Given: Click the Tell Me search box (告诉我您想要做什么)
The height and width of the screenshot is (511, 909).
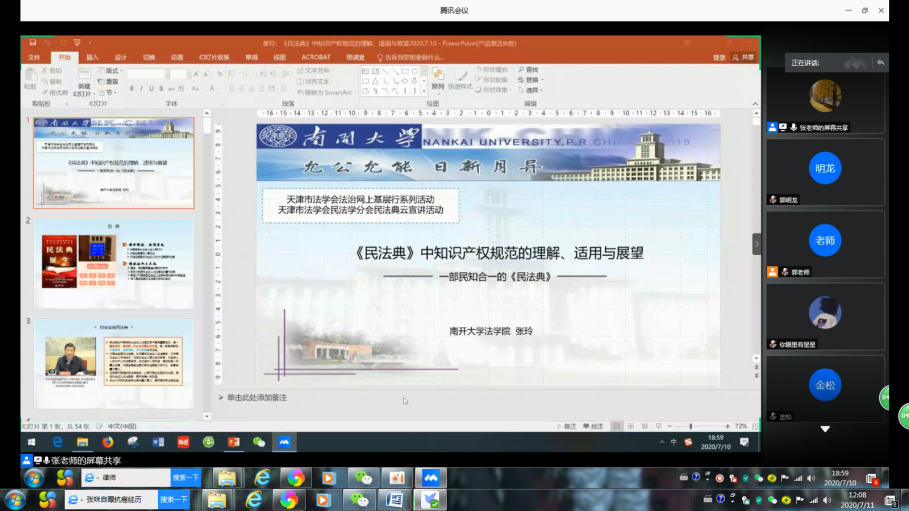Looking at the screenshot, I should pos(411,57).
